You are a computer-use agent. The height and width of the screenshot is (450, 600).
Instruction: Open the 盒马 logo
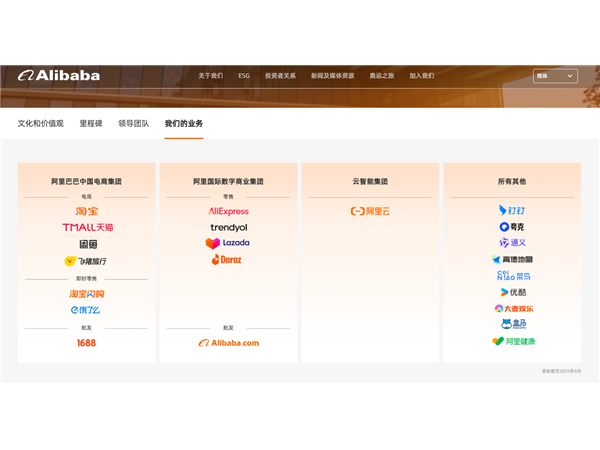click(x=514, y=324)
